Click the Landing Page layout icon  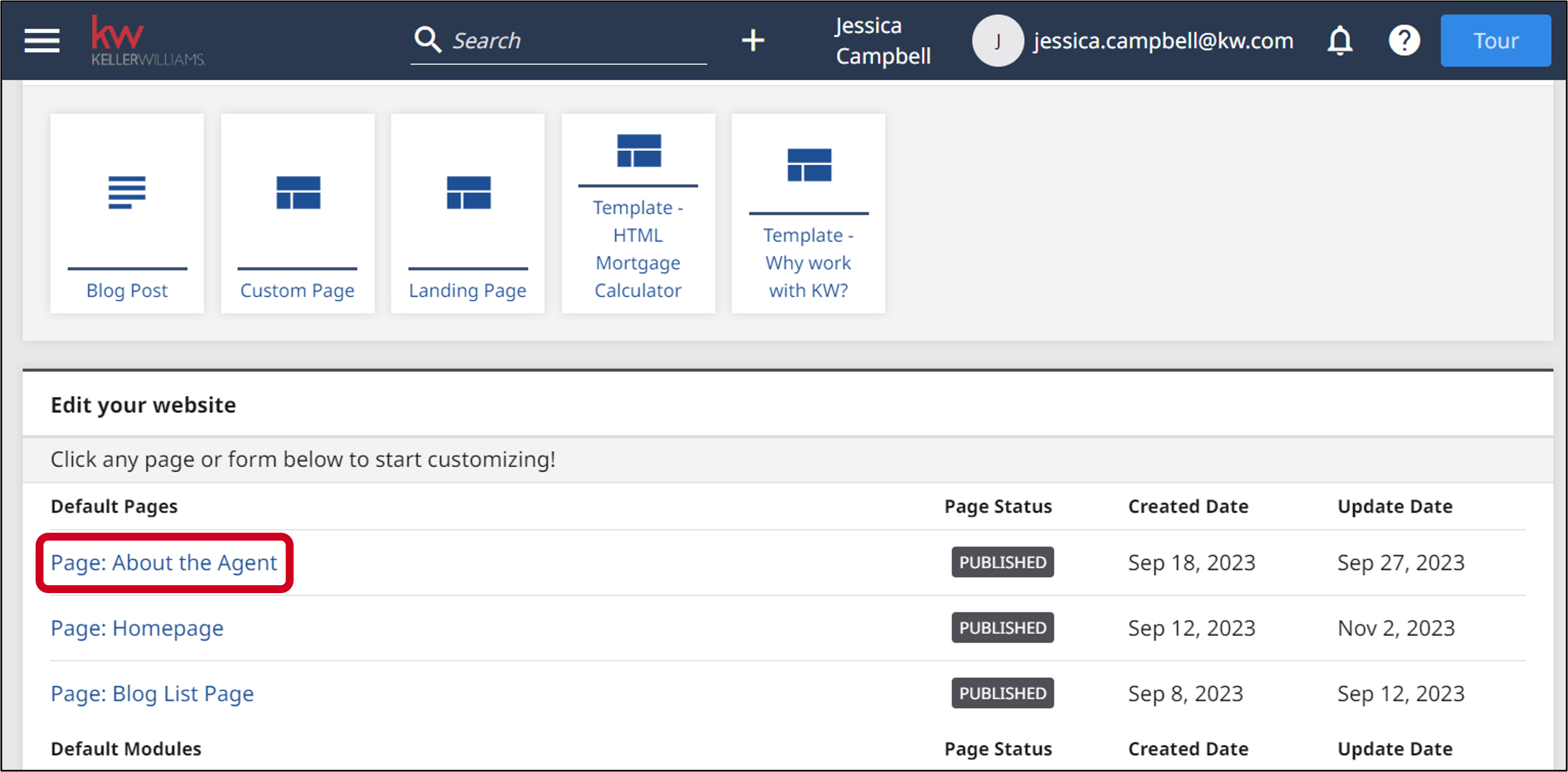(x=468, y=193)
